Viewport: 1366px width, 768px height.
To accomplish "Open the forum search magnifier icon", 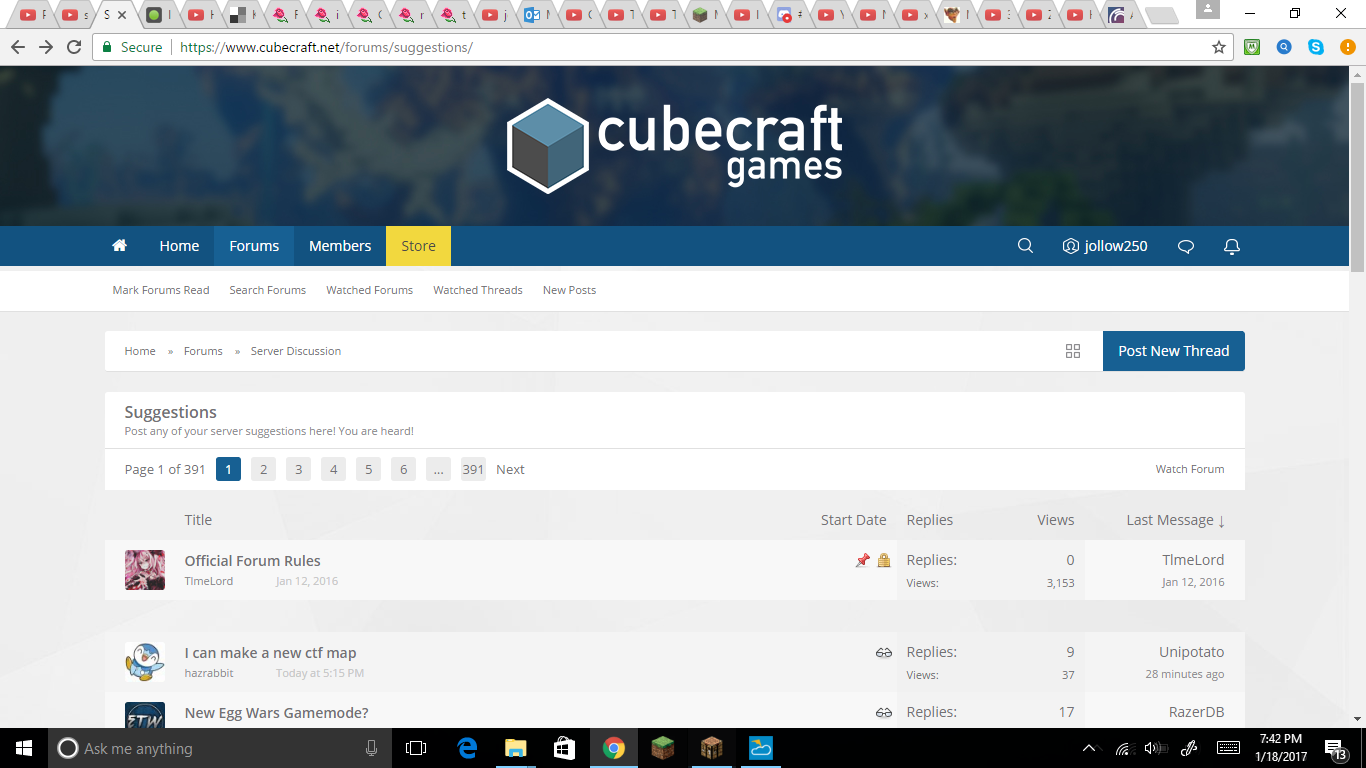I will 1025,246.
